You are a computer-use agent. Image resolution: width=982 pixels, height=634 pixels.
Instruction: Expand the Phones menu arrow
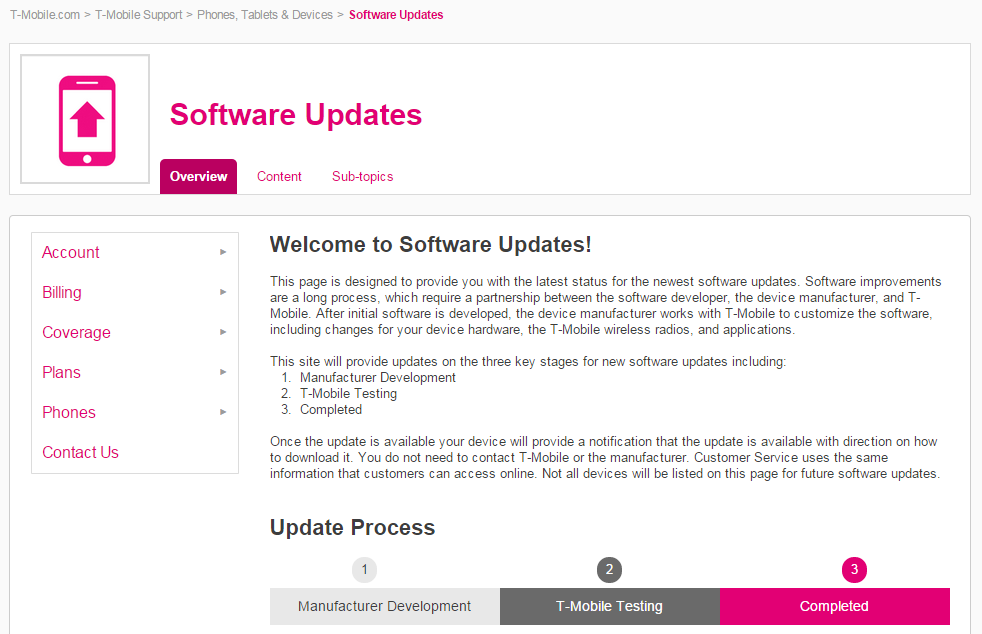coord(223,412)
